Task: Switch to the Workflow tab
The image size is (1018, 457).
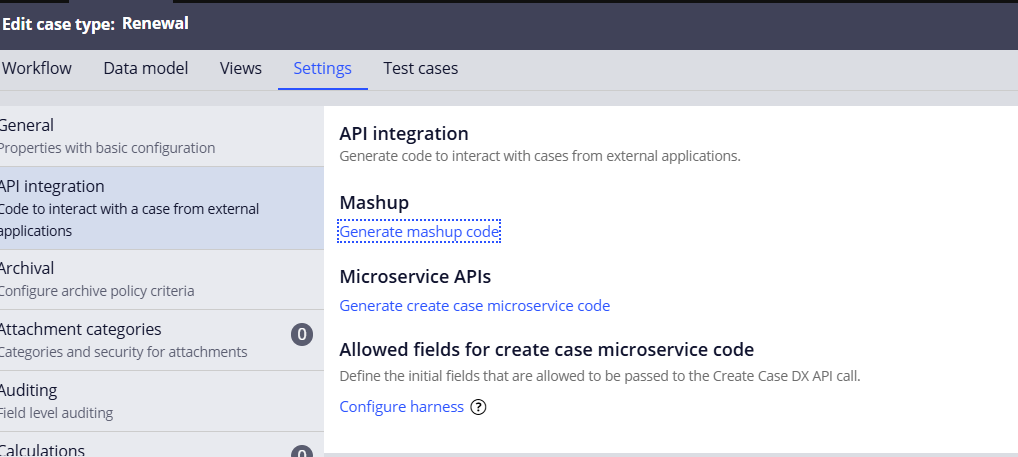Action: pyautogui.click(x=37, y=68)
